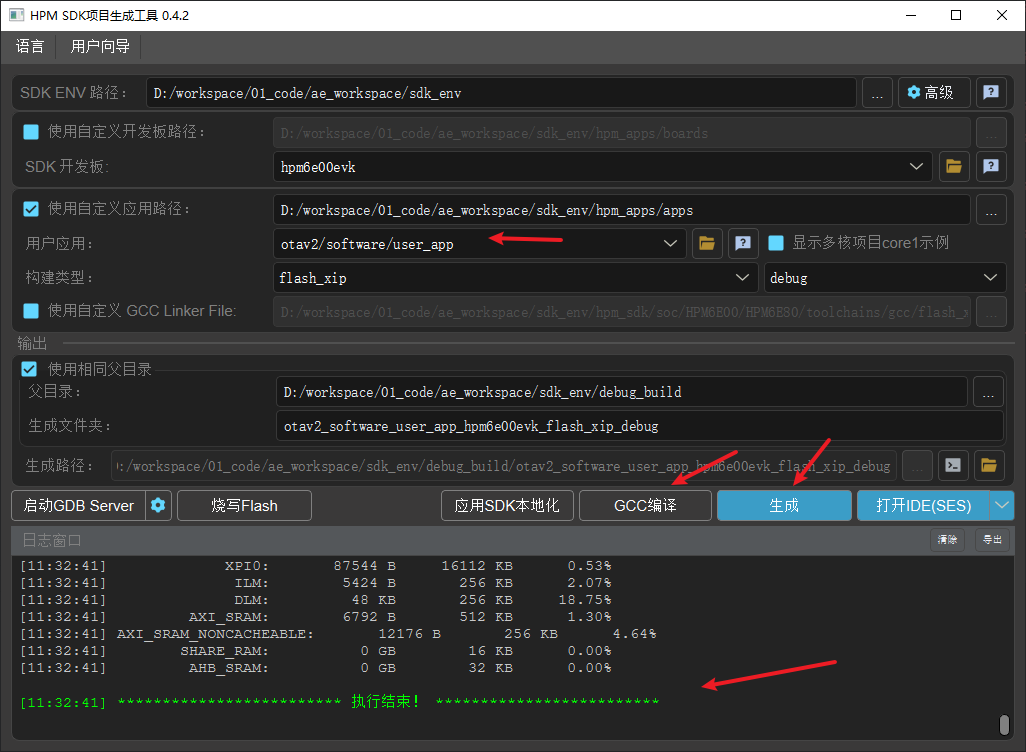
Task: Click 应用SDK本地化 button
Action: point(507,505)
